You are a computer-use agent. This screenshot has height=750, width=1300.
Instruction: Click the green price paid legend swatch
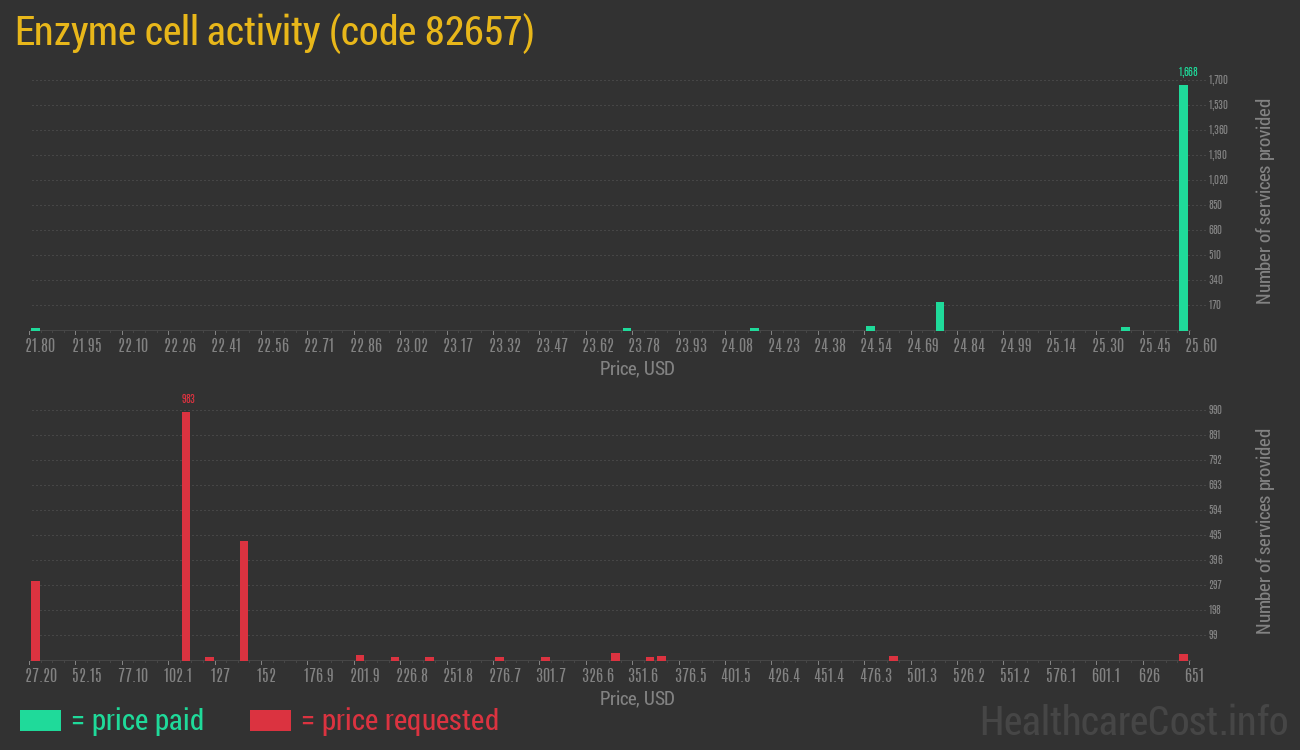[x=40, y=720]
